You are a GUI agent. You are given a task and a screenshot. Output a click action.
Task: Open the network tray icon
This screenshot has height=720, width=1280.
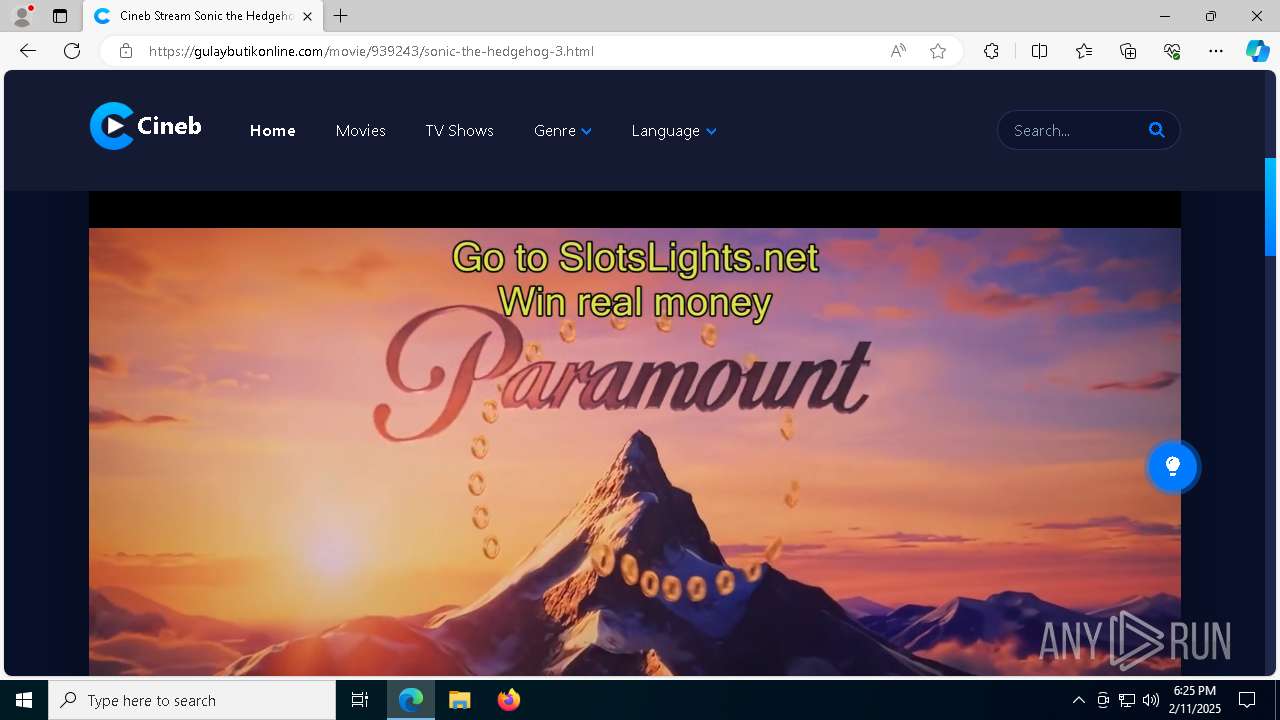1127,700
